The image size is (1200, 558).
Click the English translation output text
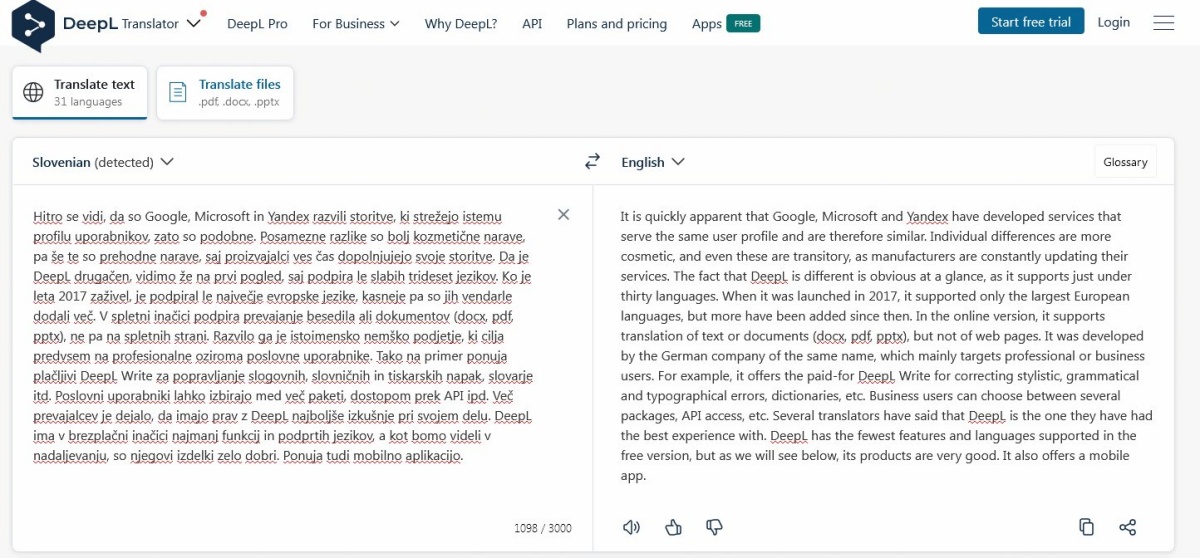click(887, 346)
